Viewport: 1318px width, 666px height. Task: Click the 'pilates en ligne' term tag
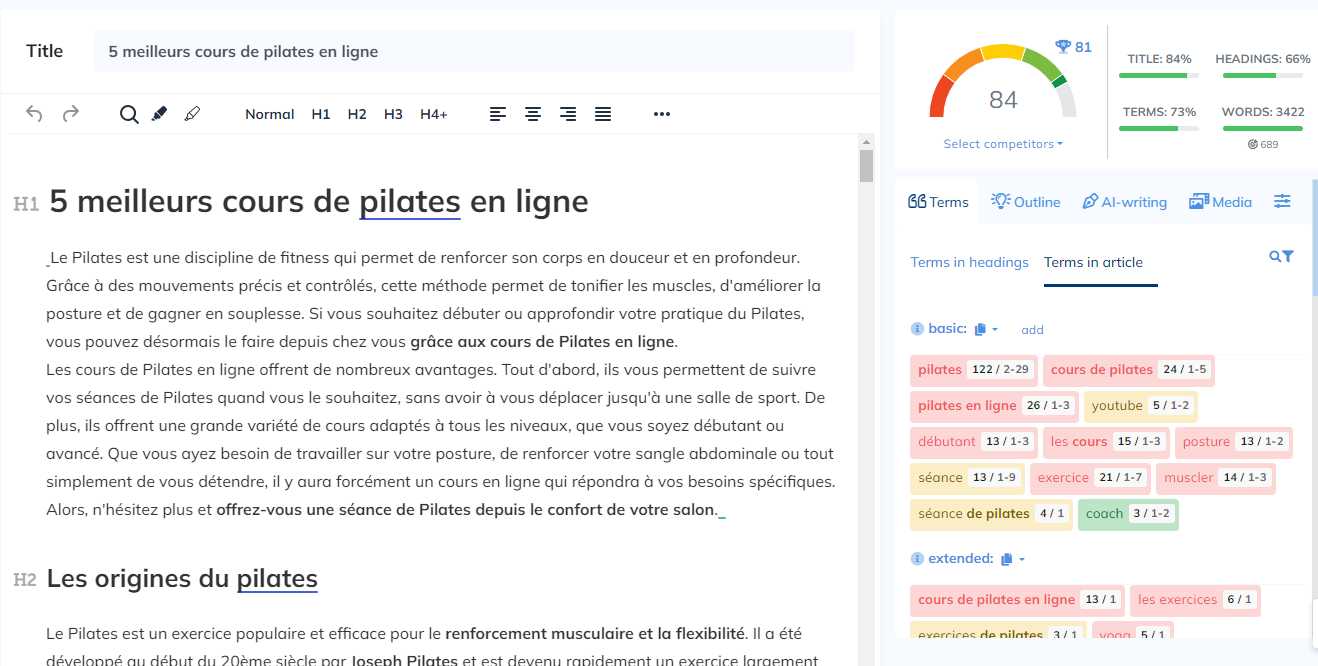tap(994, 406)
